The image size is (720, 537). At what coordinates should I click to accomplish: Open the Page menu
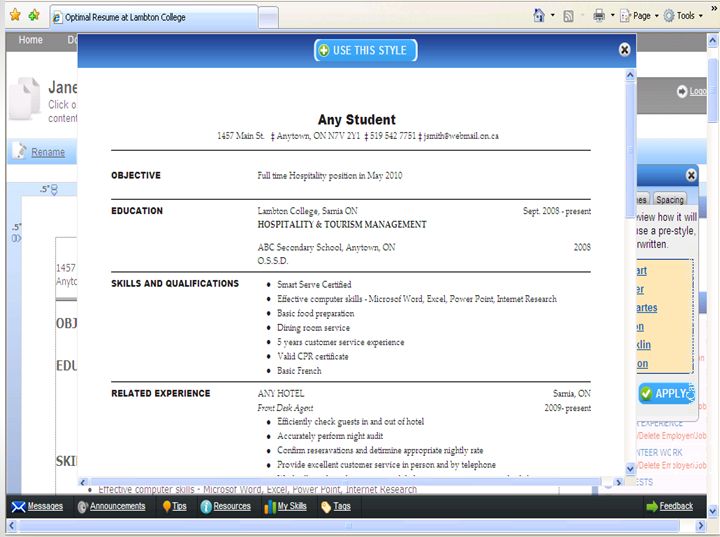pos(639,16)
